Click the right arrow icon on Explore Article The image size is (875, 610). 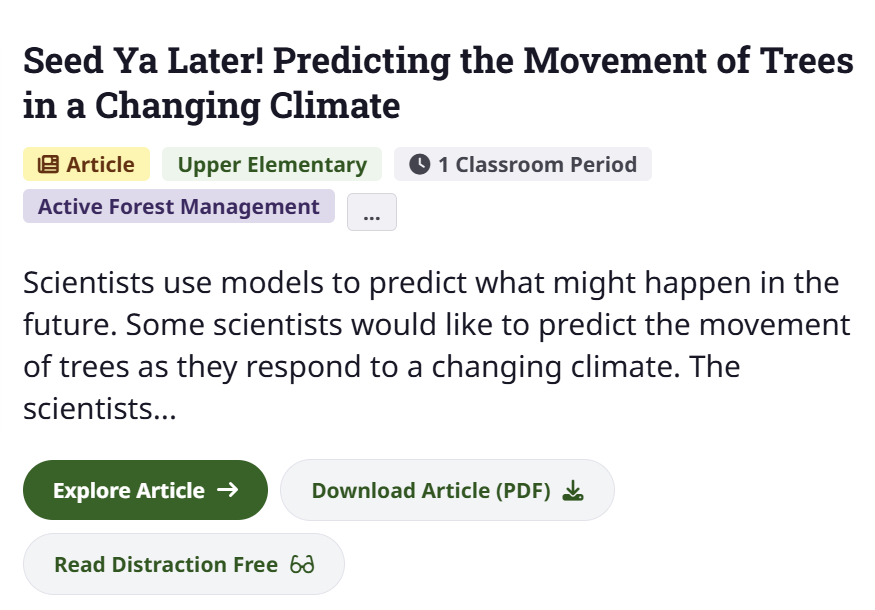click(228, 490)
